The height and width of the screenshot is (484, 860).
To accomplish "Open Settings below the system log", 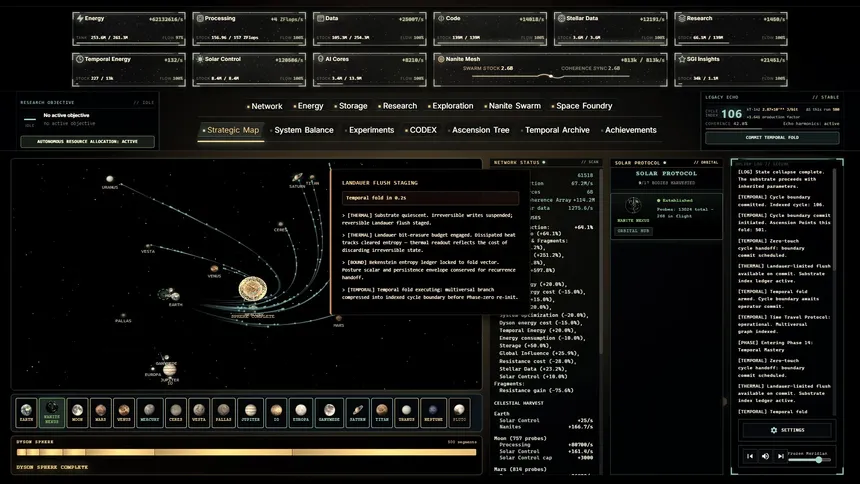I will (x=788, y=430).
